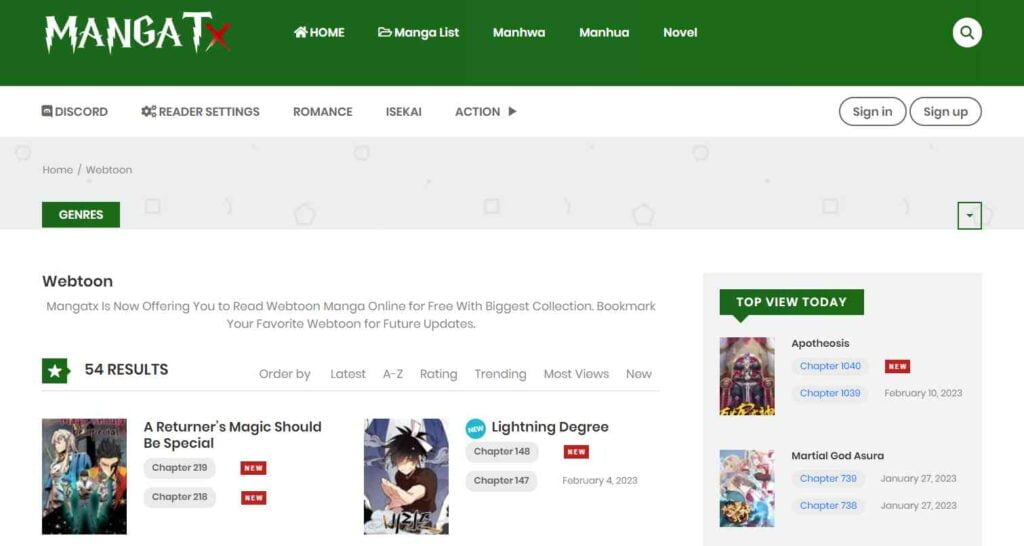Screen dimensions: 1024x546
Task: Expand the genres dropdown arrow button
Action: (x=969, y=216)
